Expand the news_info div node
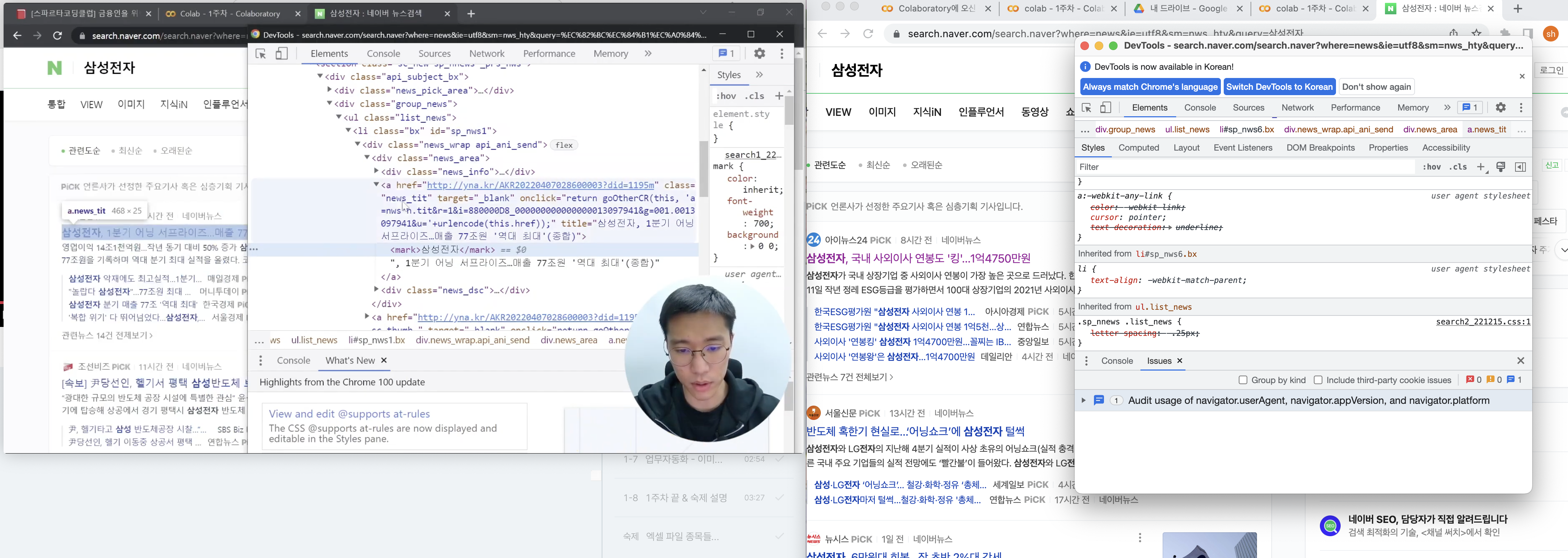This screenshot has height=558, width=1568. 376,171
